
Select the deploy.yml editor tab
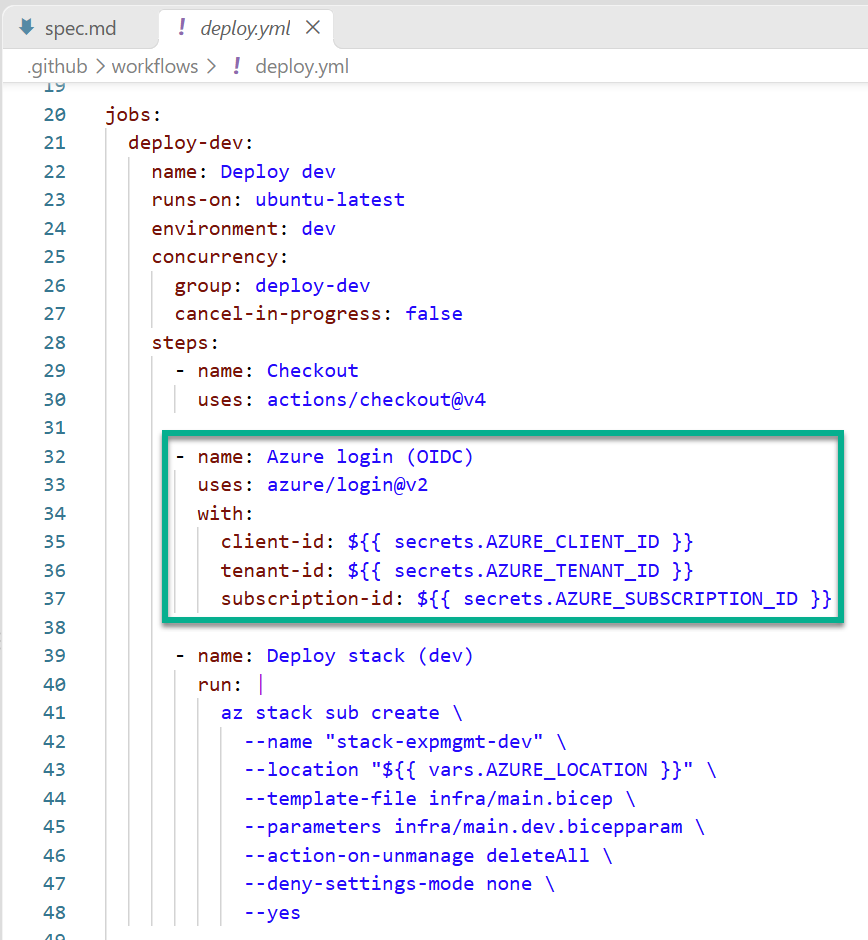click(x=245, y=28)
